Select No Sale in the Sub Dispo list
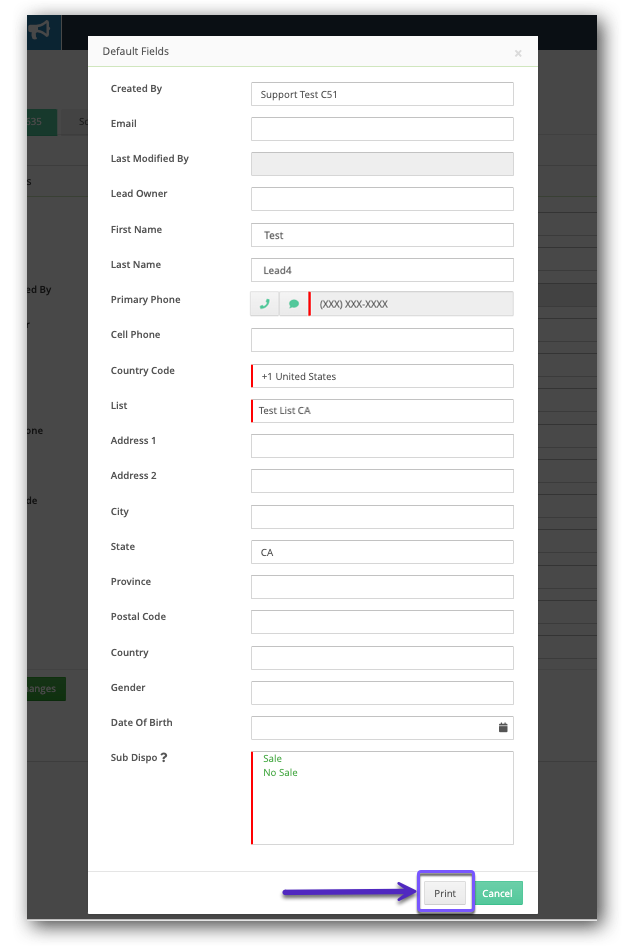 tap(280, 773)
